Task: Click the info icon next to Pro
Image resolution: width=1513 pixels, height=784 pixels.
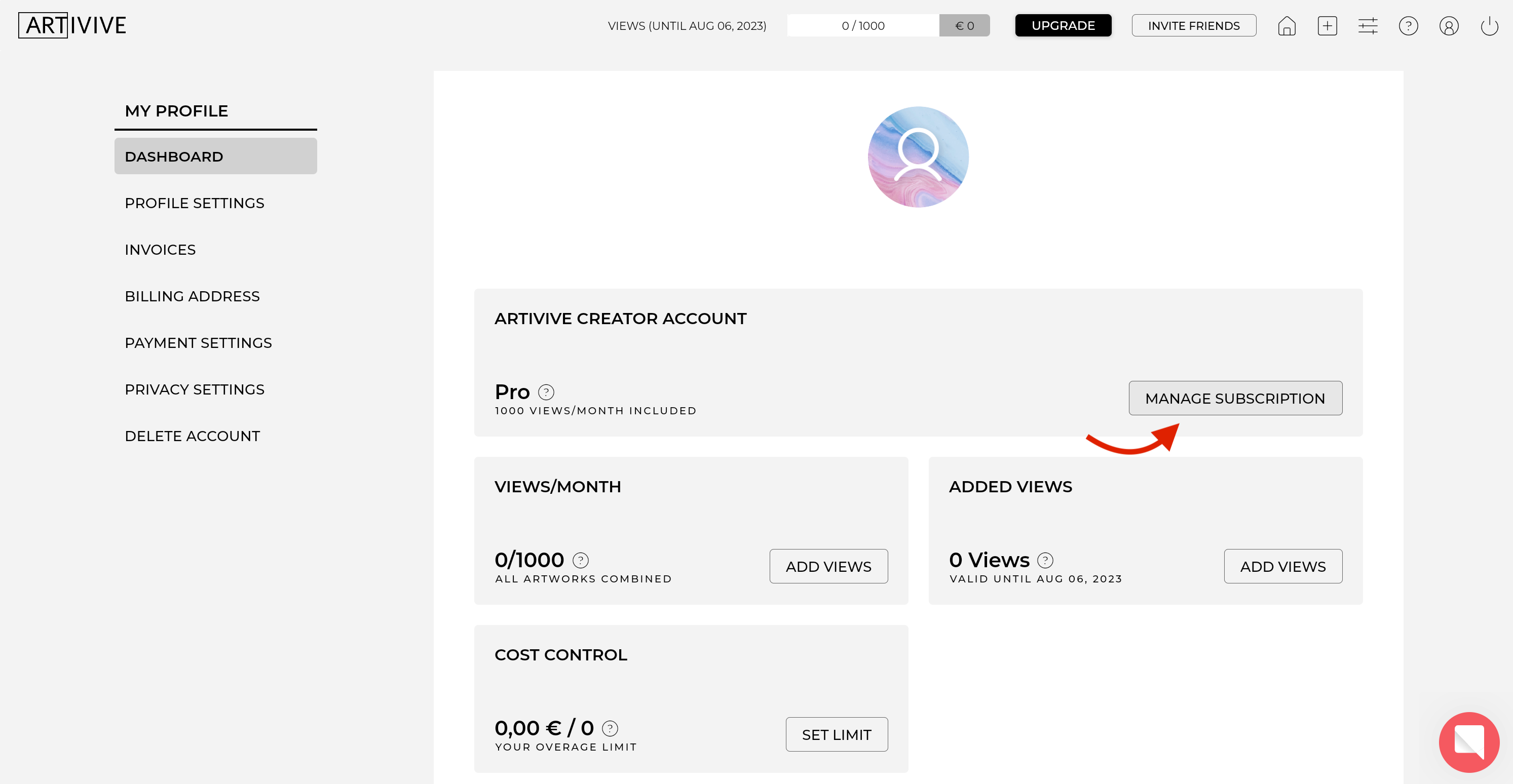Action: pyautogui.click(x=546, y=391)
